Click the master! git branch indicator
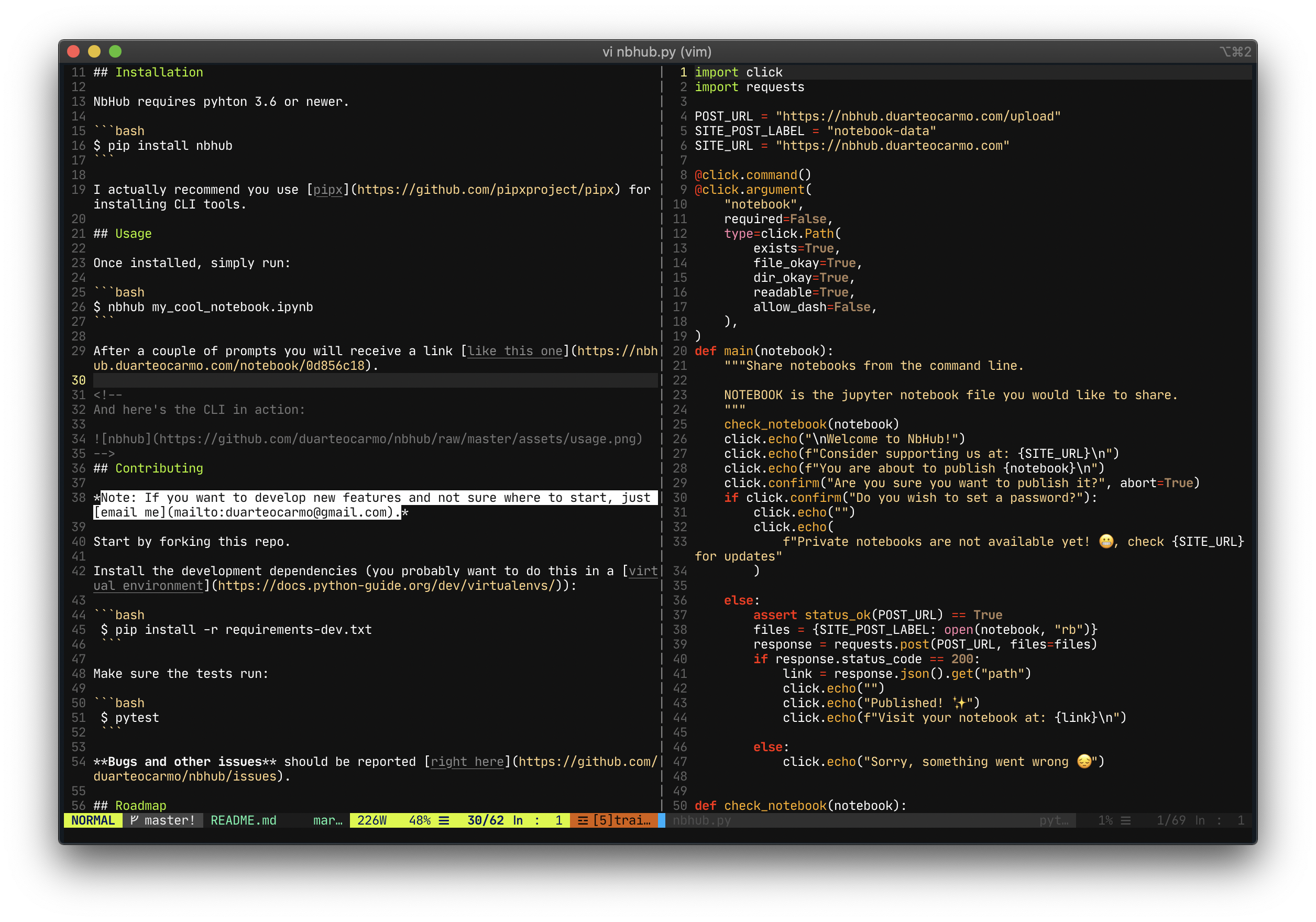The width and height of the screenshot is (1316, 922). [163, 820]
